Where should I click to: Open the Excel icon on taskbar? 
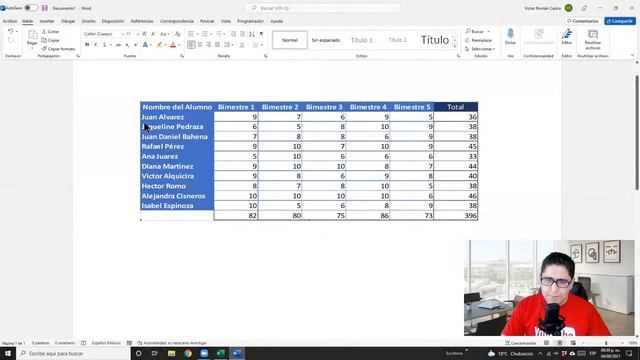coord(220,353)
